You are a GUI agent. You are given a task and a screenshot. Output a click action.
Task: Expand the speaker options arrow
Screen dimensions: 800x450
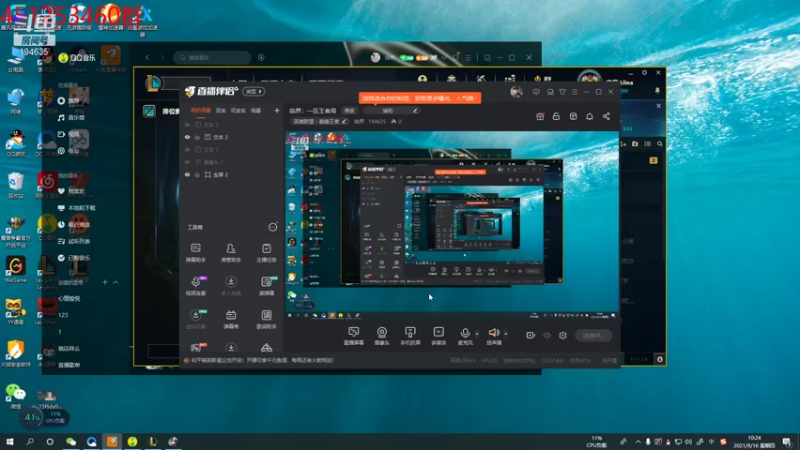pyautogui.click(x=506, y=334)
